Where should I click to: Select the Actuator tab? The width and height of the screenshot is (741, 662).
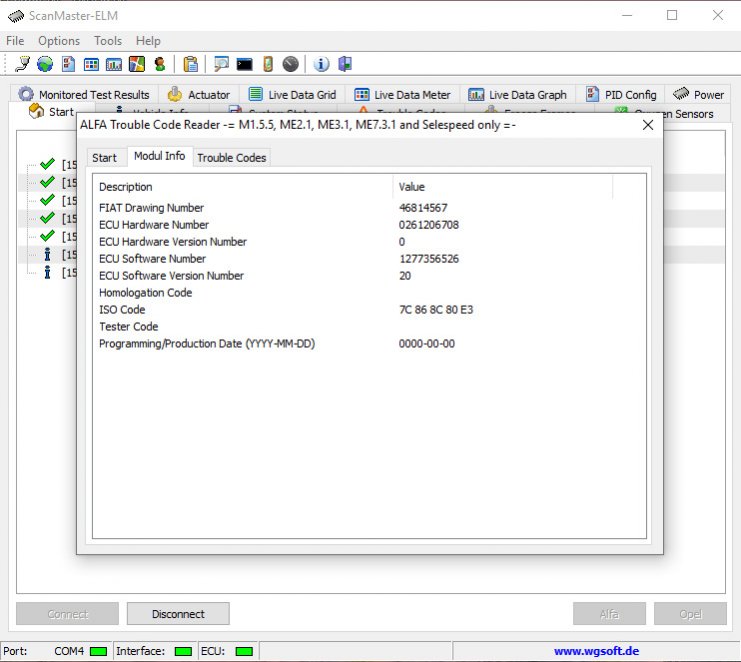[x=198, y=95]
